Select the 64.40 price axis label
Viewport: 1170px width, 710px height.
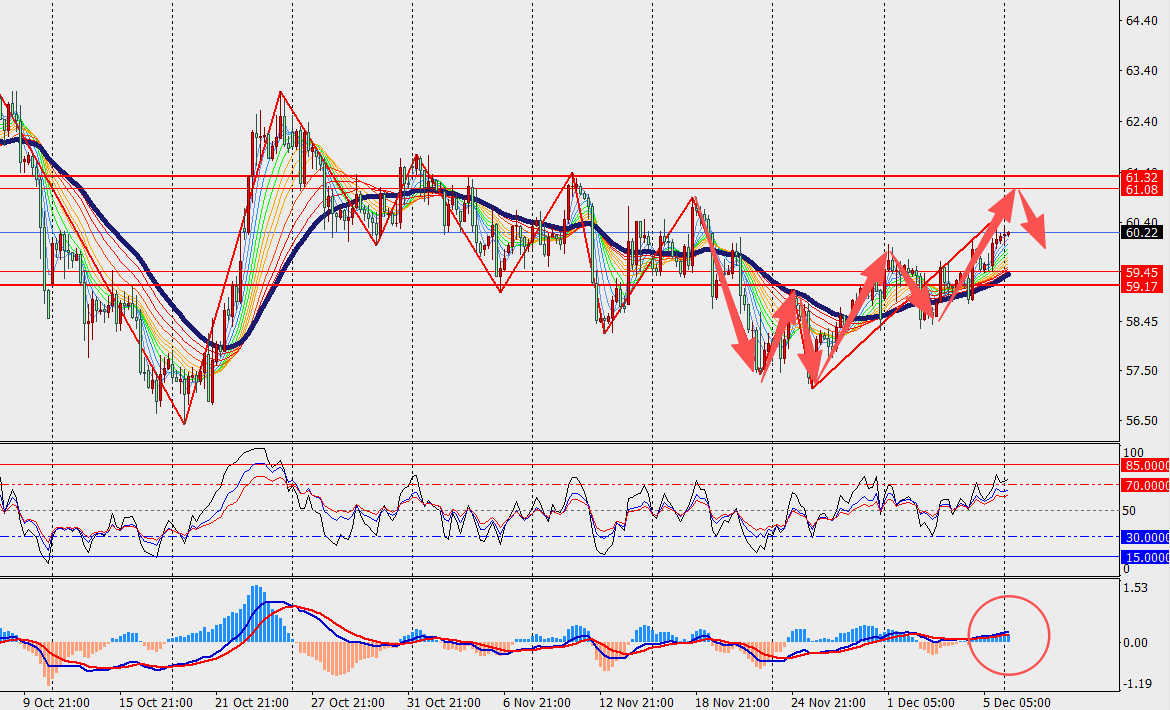coord(1141,21)
